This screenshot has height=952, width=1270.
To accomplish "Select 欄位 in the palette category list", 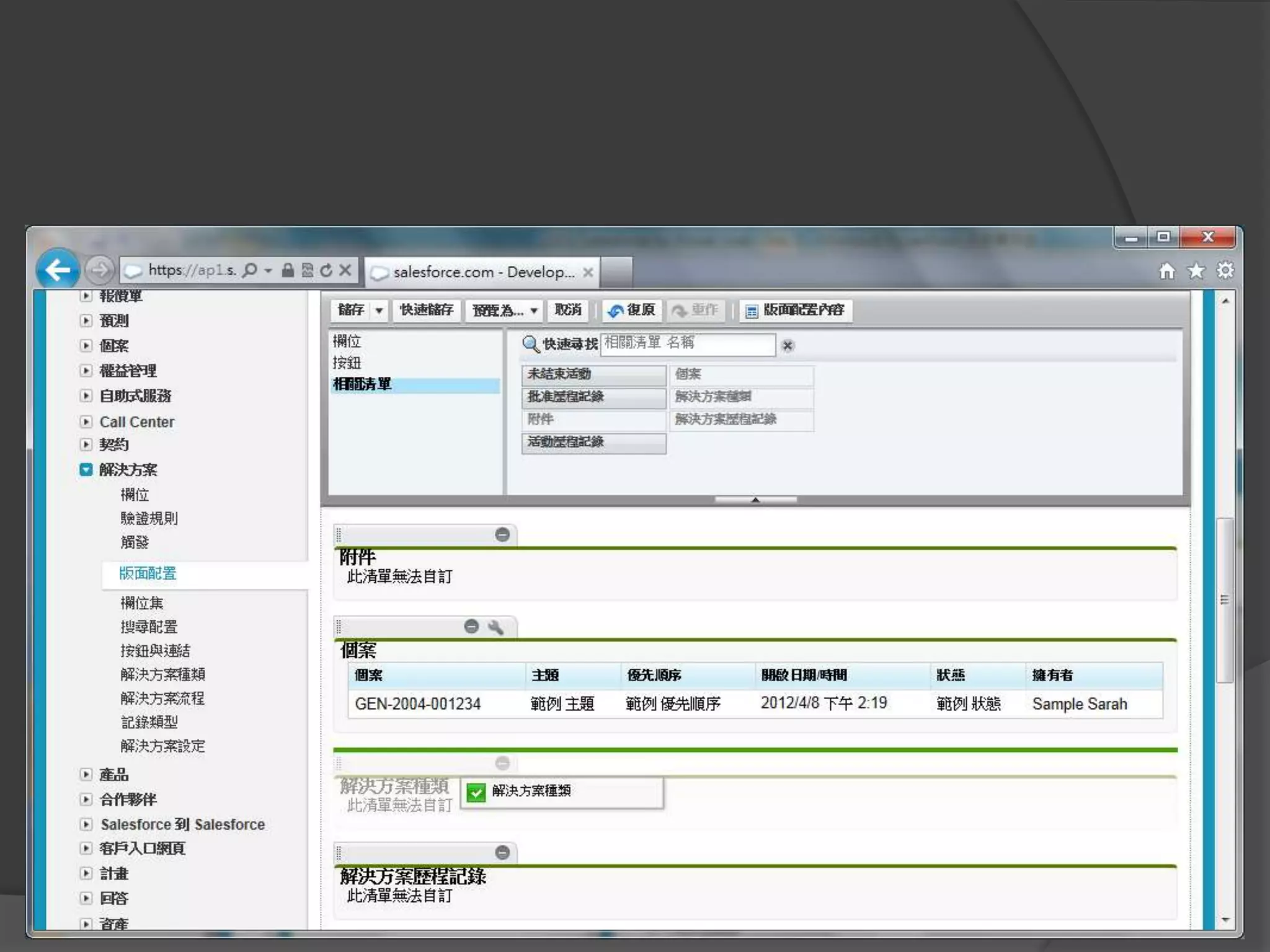I will coord(347,341).
